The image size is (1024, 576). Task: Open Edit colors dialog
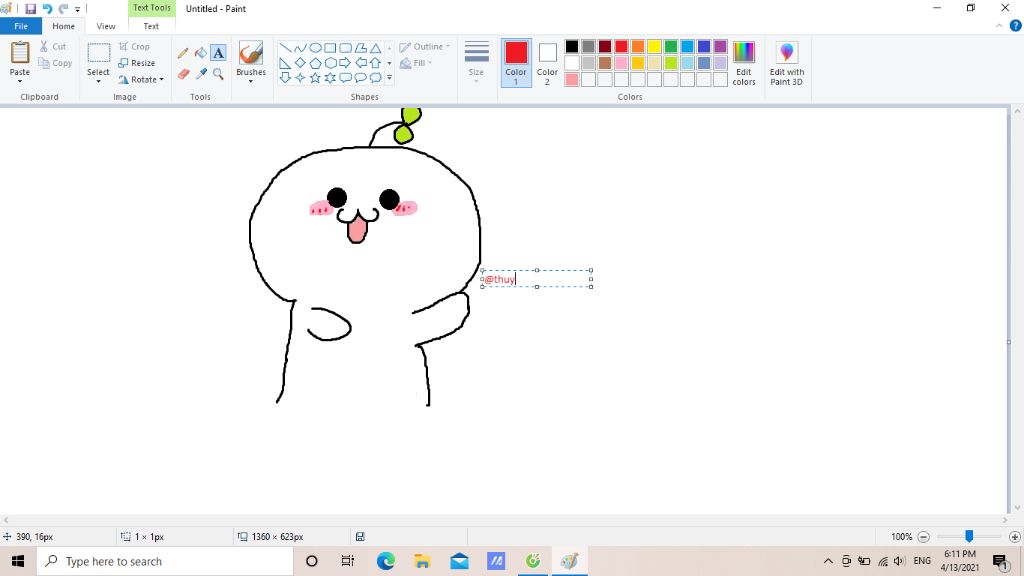click(743, 63)
